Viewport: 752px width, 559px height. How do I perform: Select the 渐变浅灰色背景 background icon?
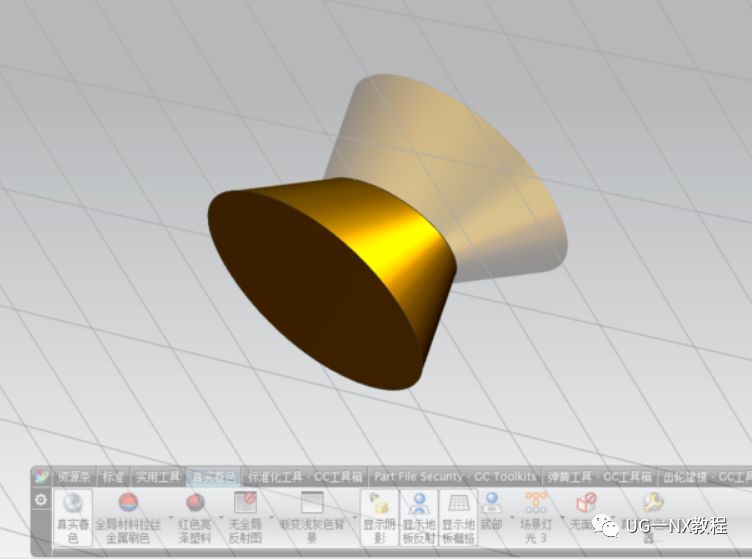pyautogui.click(x=312, y=517)
